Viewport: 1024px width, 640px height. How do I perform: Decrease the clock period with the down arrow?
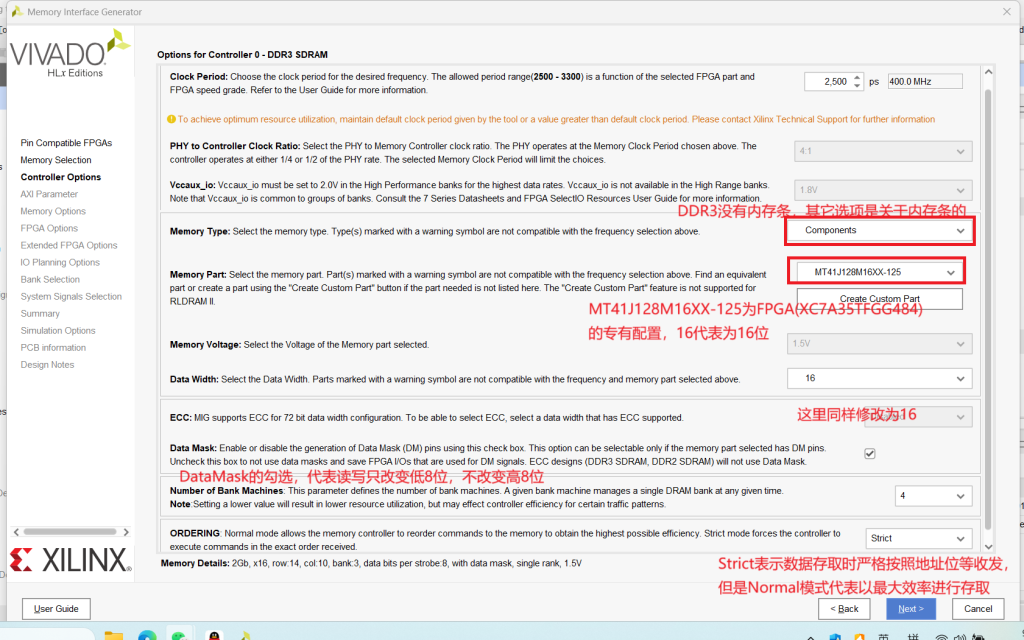(857, 86)
